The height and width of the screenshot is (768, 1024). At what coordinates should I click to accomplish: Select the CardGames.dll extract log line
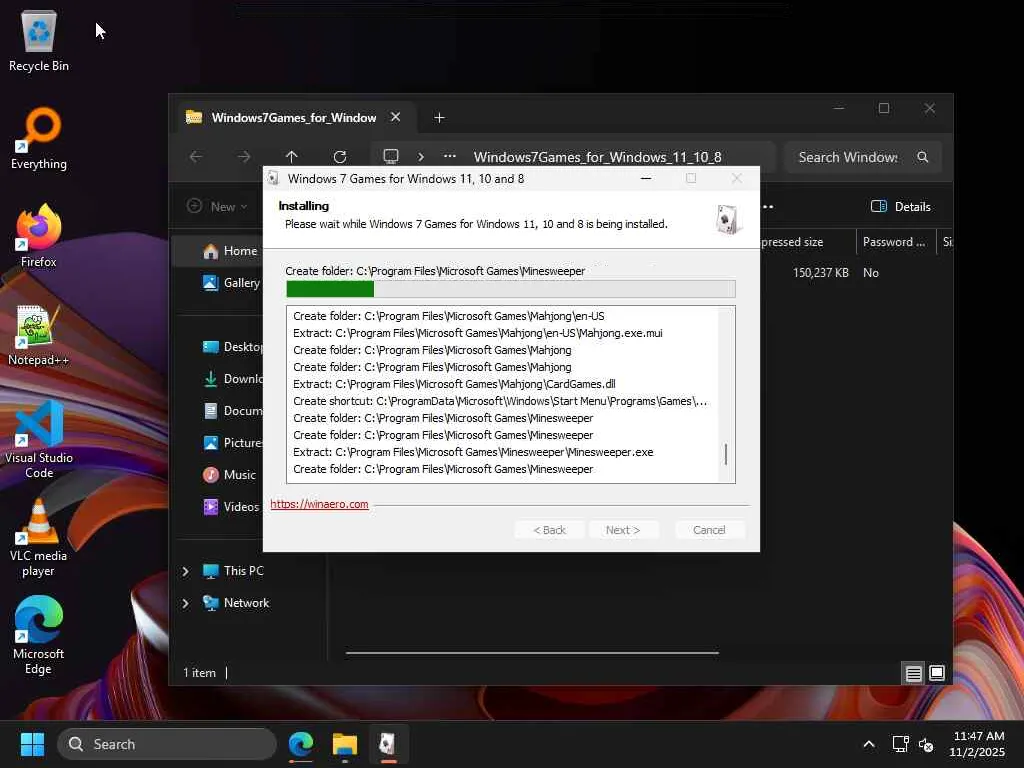(x=454, y=384)
